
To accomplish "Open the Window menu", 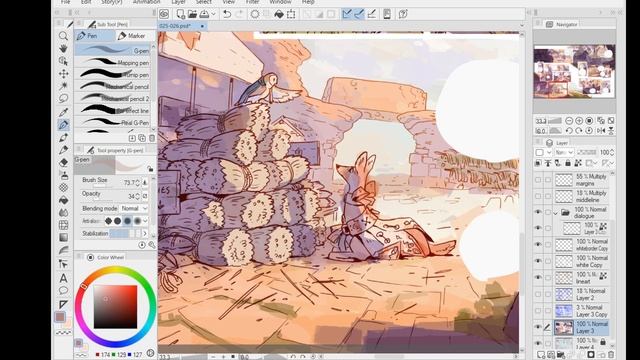I will pos(280,2).
